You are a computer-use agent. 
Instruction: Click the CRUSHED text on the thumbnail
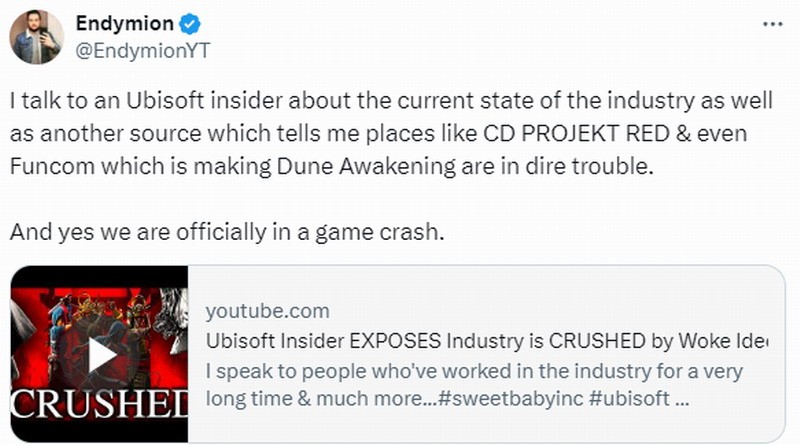point(100,411)
